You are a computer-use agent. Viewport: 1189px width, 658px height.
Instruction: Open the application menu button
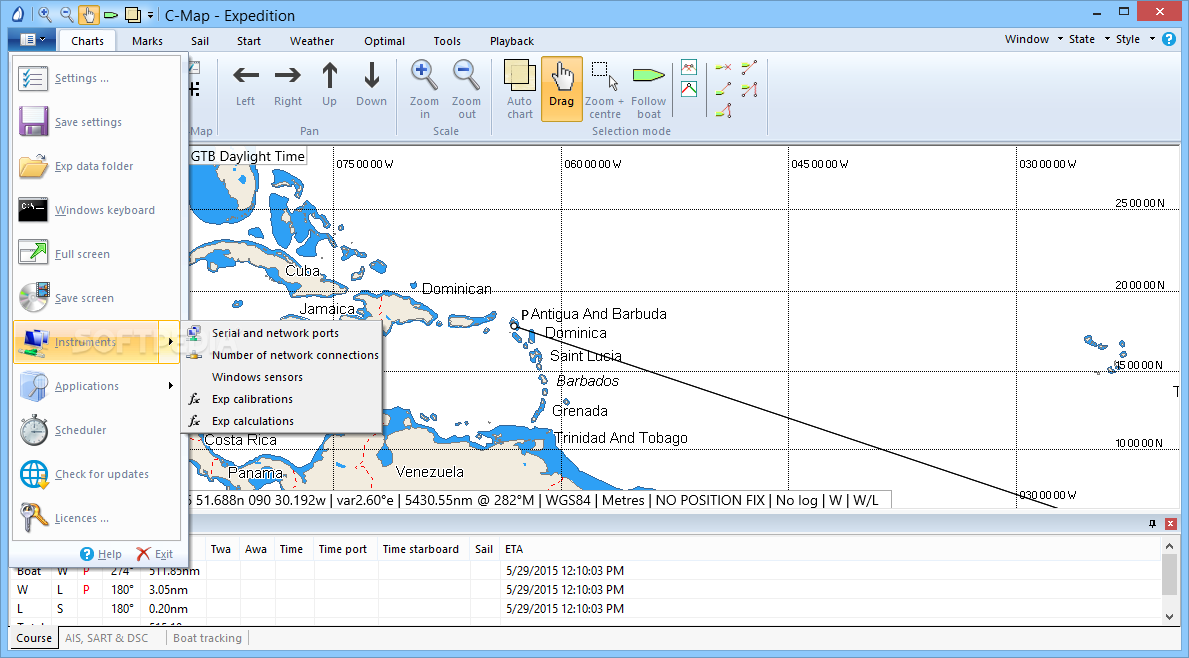32,39
